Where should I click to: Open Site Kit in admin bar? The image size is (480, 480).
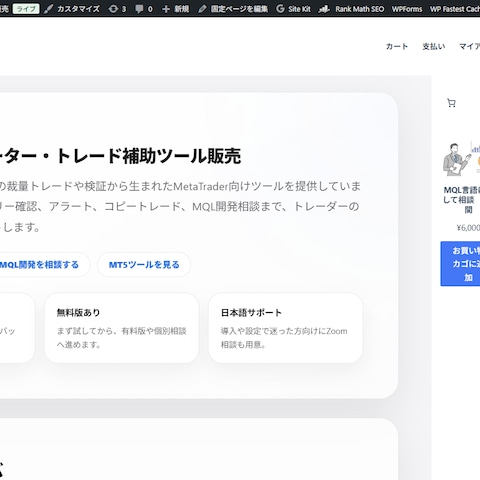(293, 9)
